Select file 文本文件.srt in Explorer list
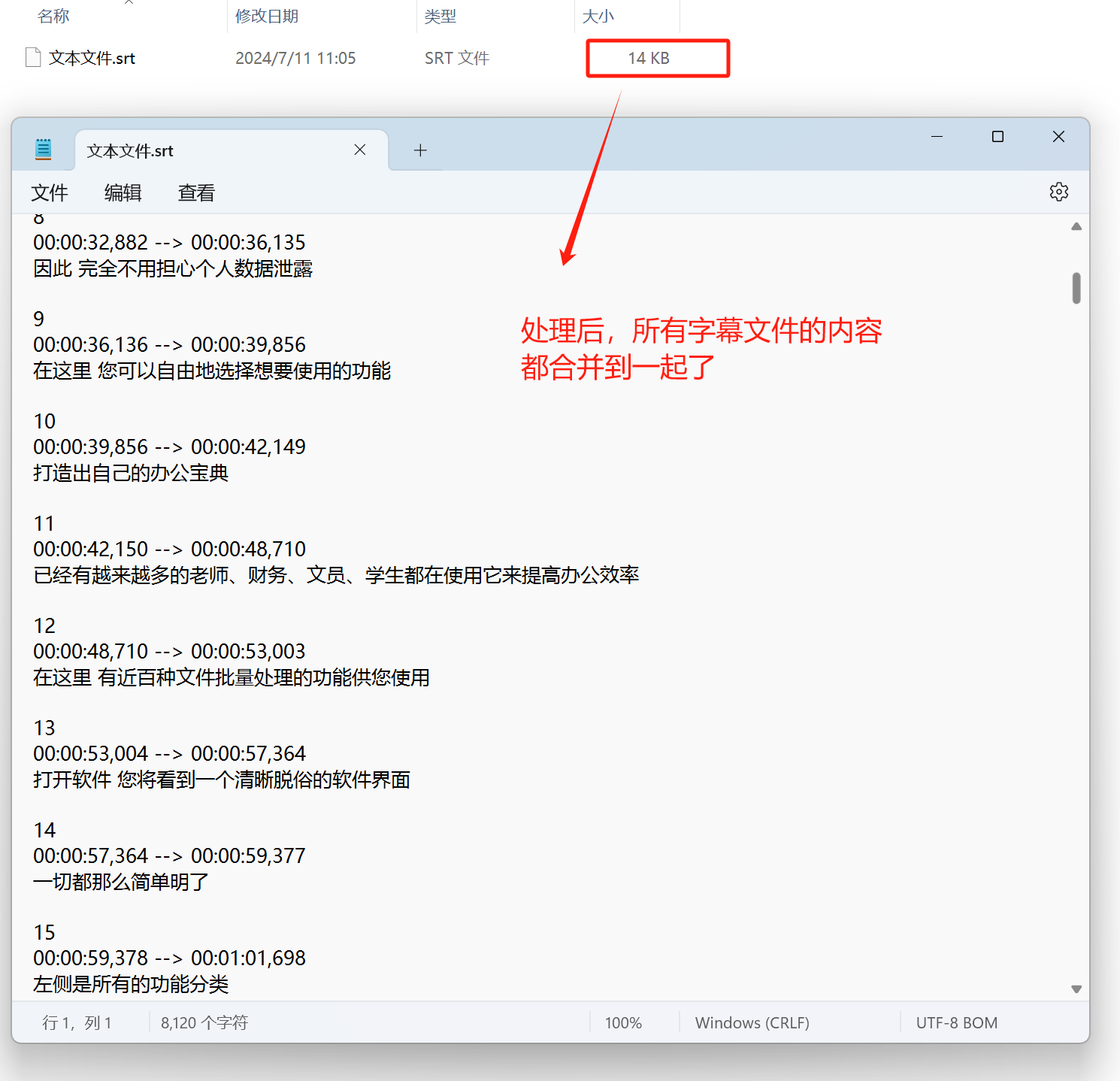The height and width of the screenshot is (1081, 1120). click(x=92, y=59)
